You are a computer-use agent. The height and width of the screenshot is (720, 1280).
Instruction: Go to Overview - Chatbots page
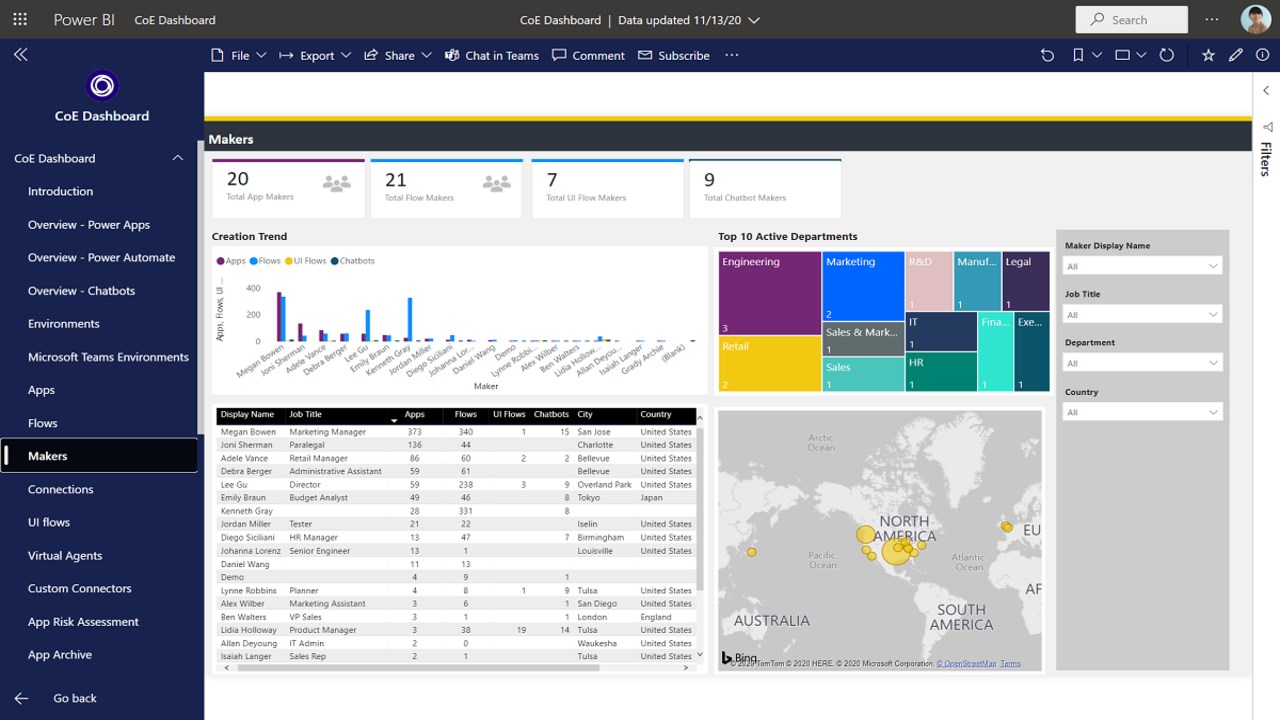[81, 291]
